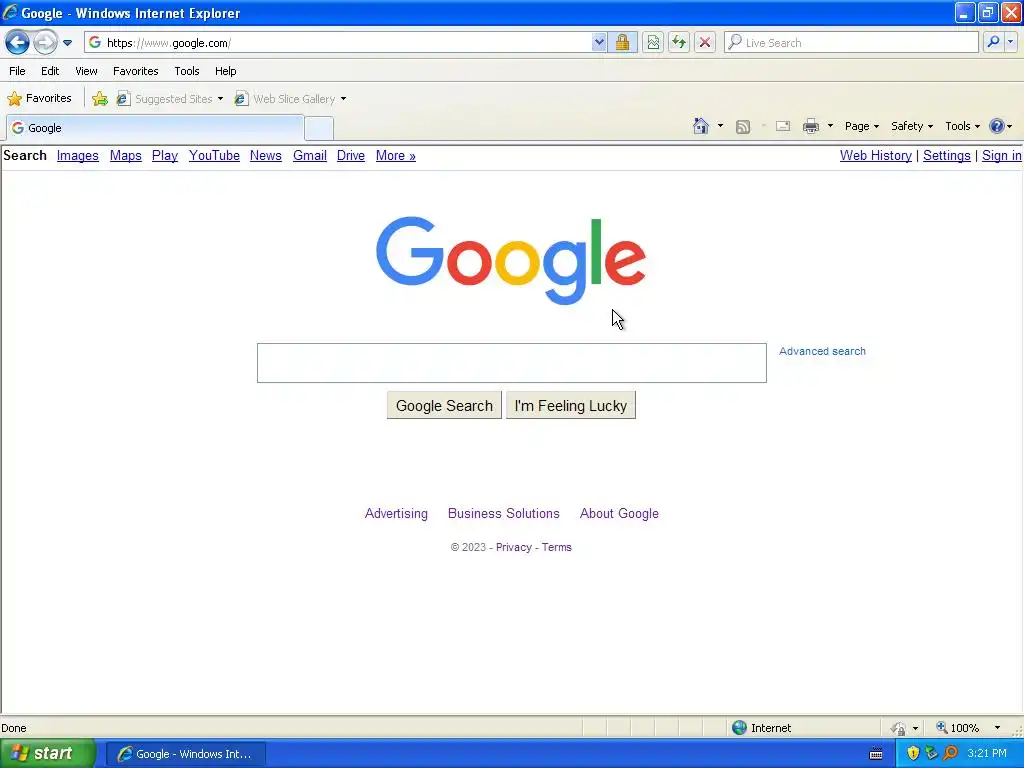Open search provider dropdown arrow
This screenshot has width=1024, height=768.
(1010, 42)
